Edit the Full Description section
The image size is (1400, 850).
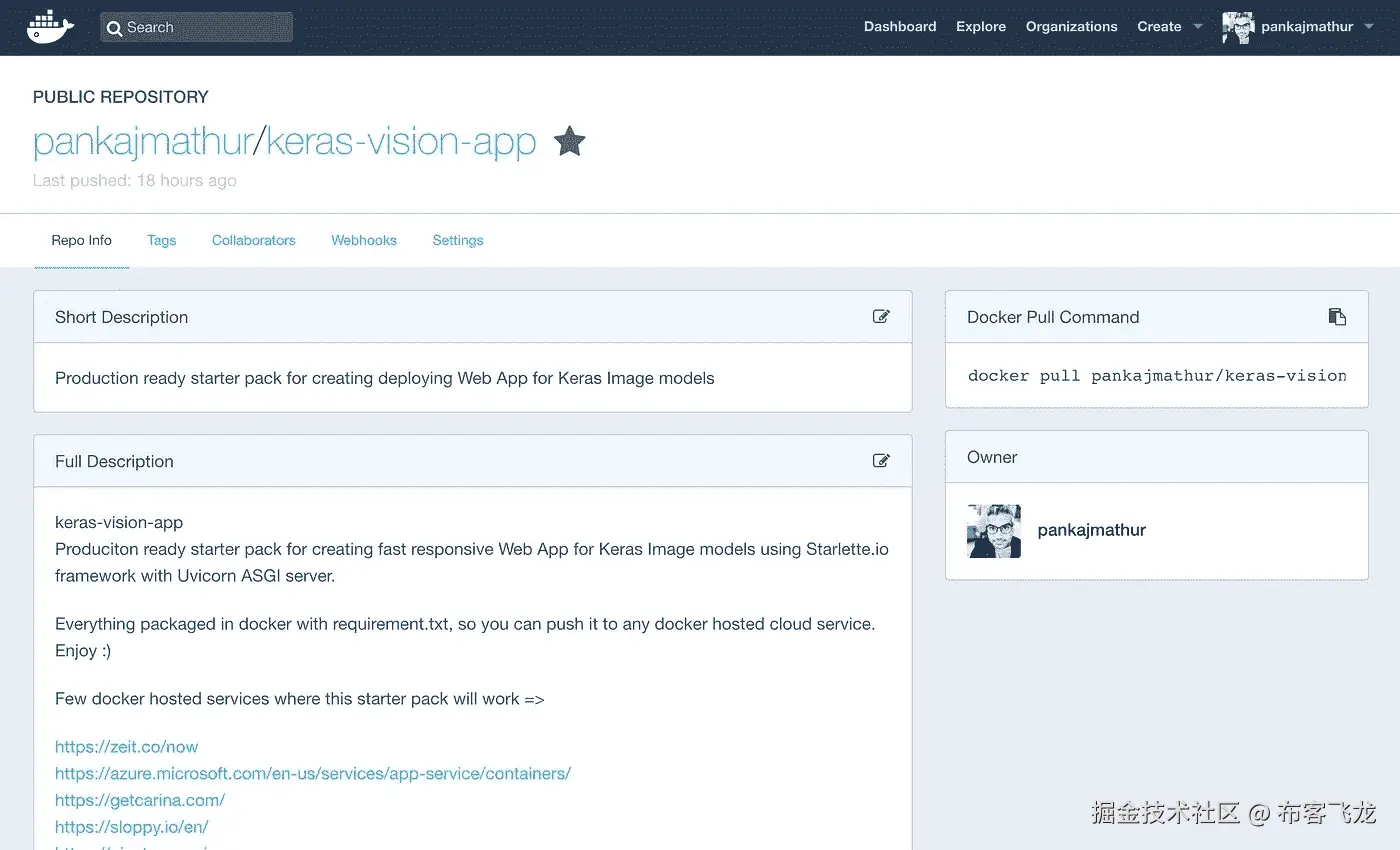point(881,461)
